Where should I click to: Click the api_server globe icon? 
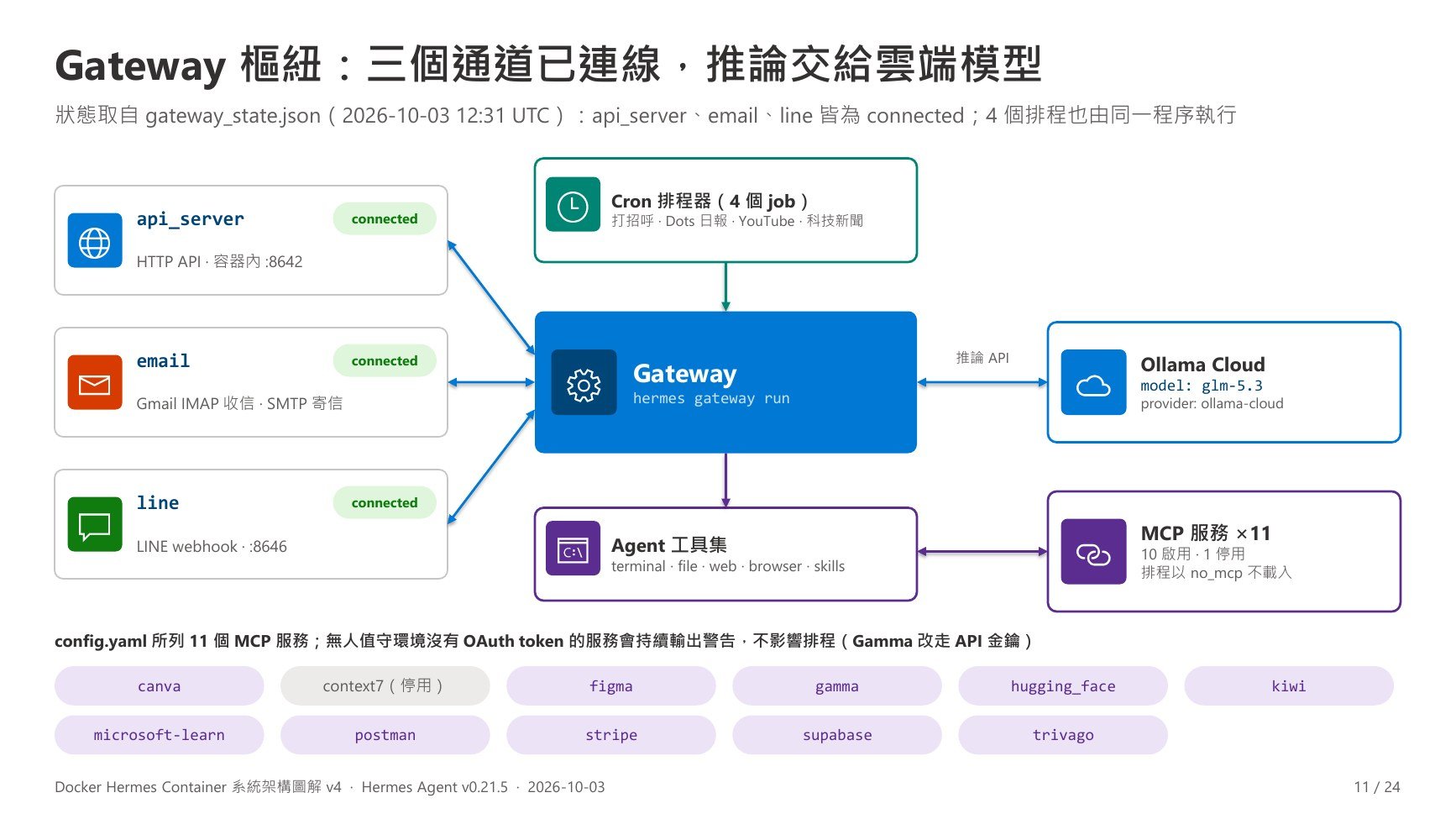94,240
